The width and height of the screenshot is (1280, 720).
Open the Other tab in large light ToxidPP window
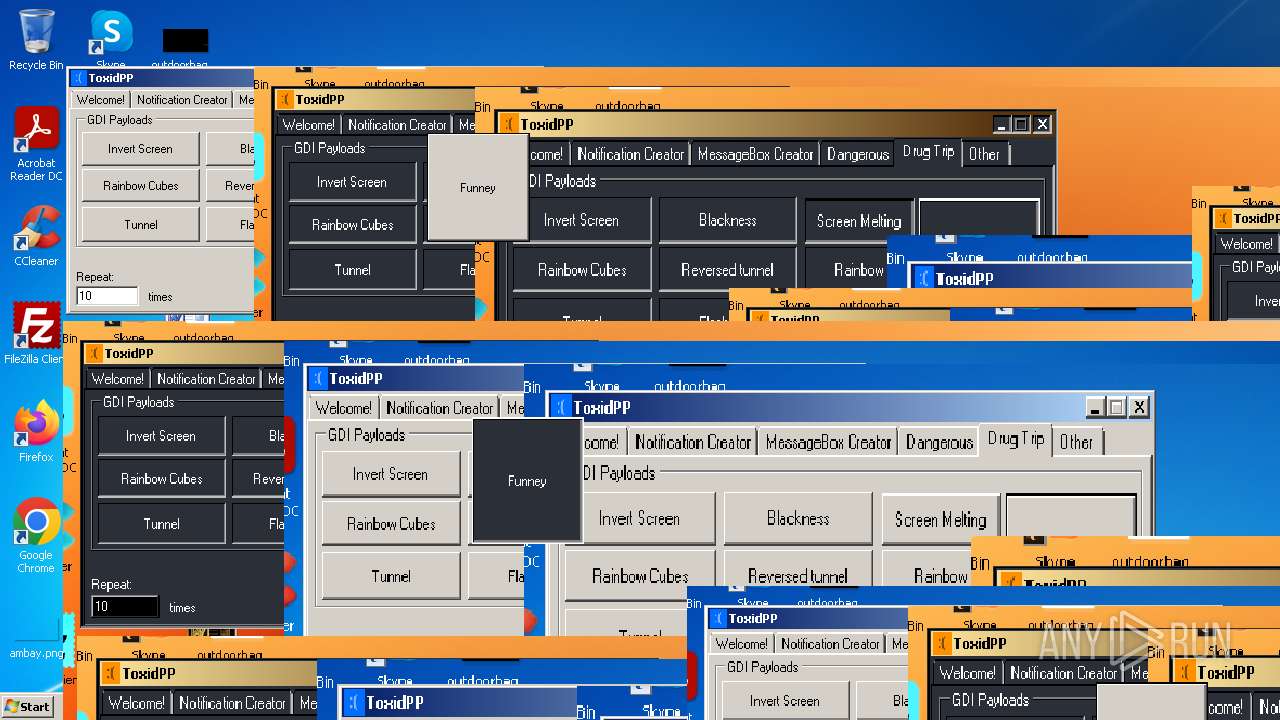1076,442
